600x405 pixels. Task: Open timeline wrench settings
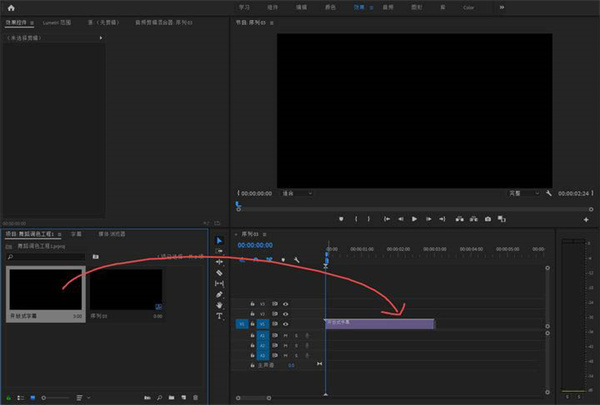click(296, 260)
